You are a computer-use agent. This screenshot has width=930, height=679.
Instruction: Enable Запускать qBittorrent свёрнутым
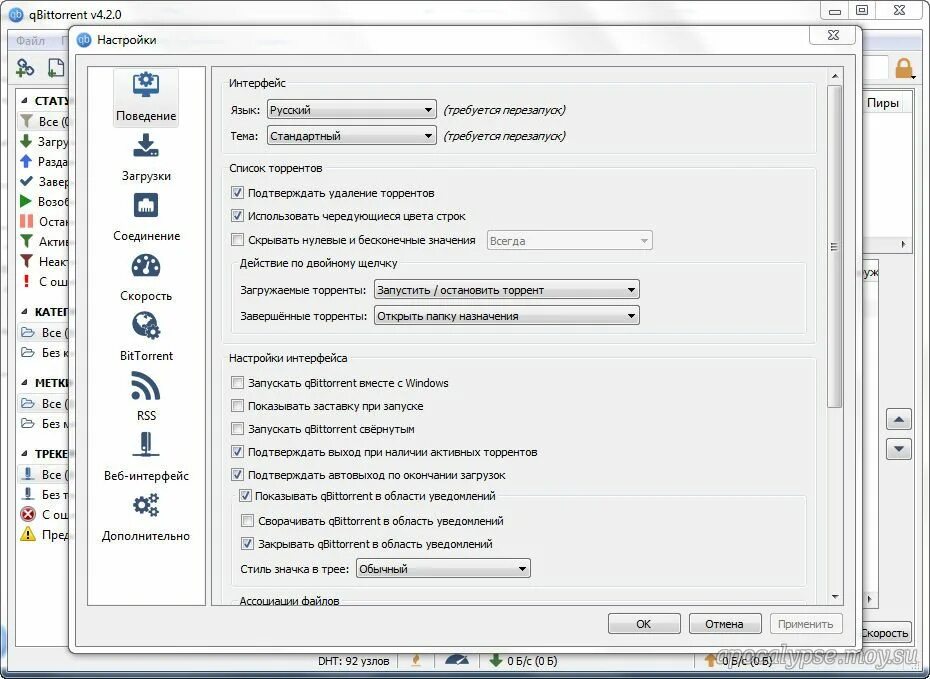tap(237, 429)
